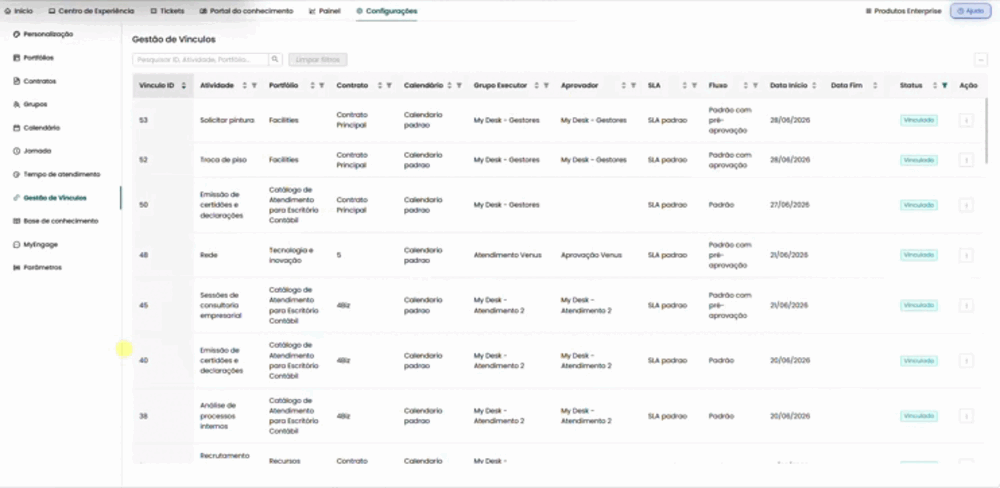Open the Atividade column filter
The height and width of the screenshot is (488, 1000).
(x=254, y=85)
